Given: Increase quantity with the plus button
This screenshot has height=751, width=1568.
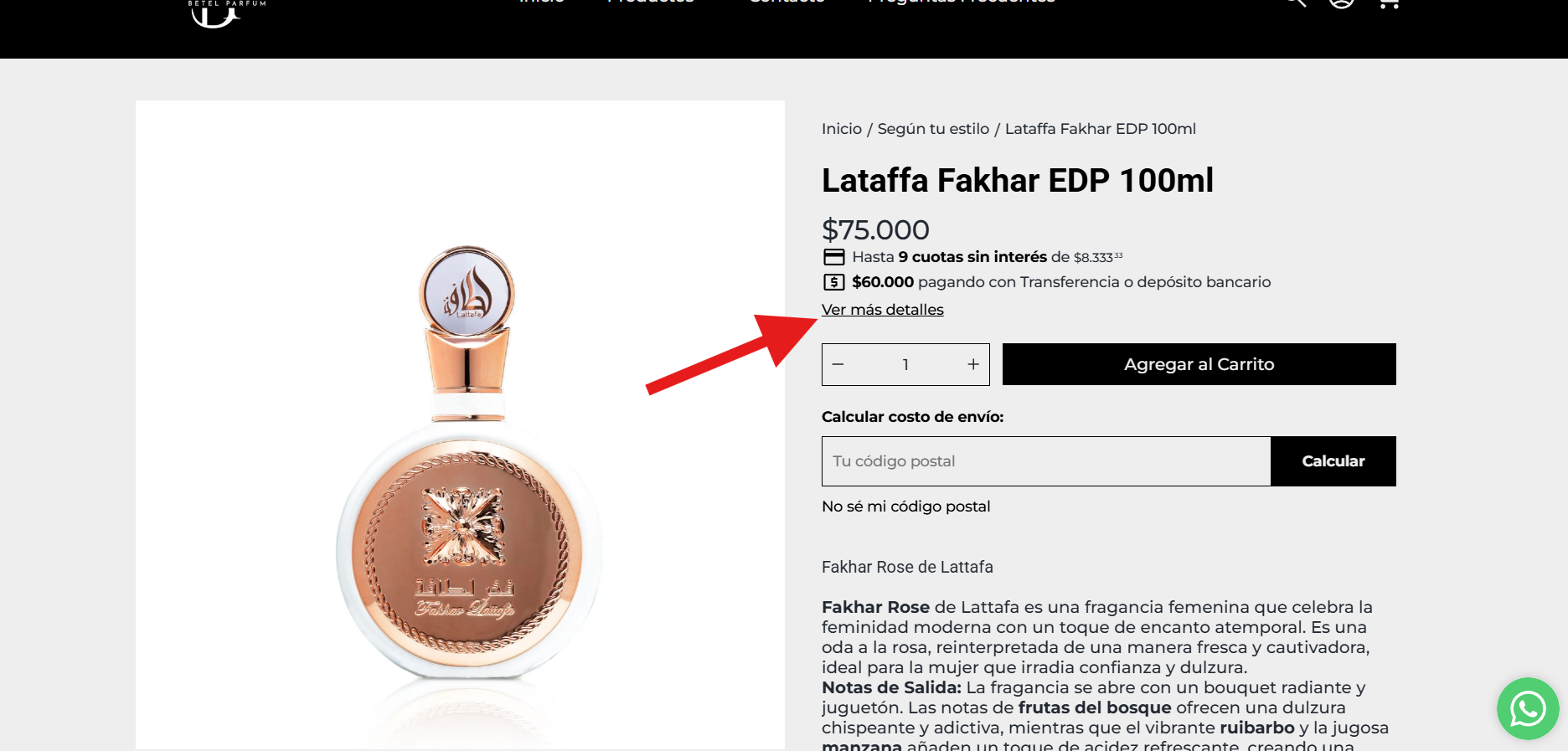Looking at the screenshot, I should coord(973,364).
